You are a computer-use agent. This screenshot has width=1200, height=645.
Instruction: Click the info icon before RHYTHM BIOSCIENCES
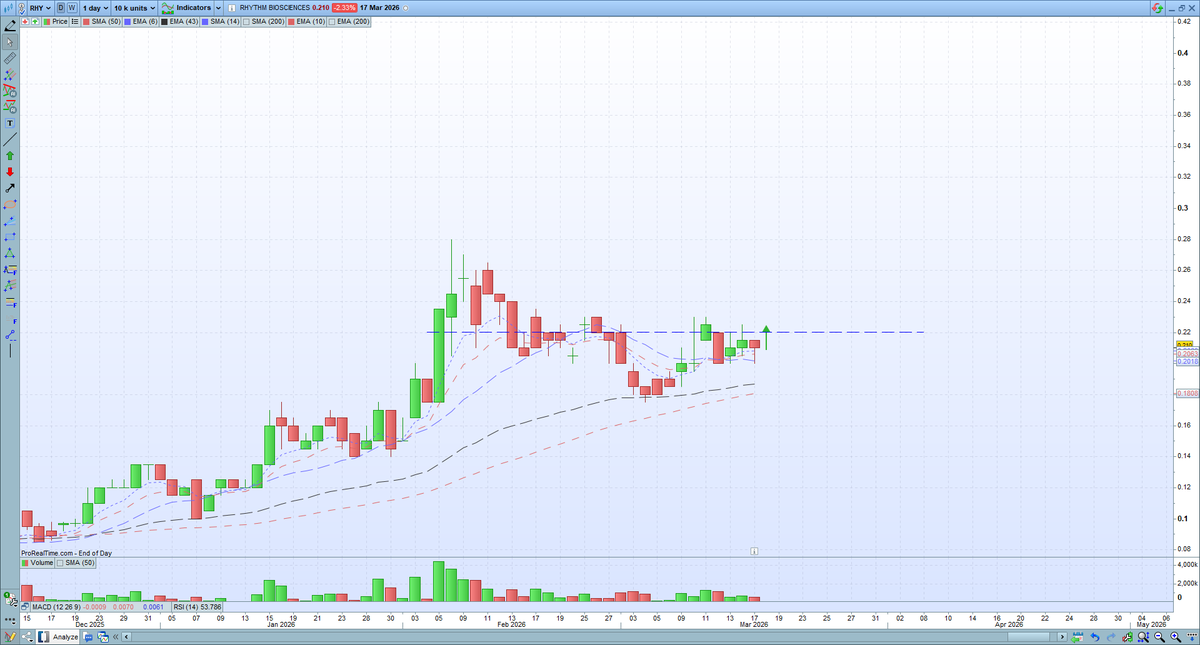[232, 8]
